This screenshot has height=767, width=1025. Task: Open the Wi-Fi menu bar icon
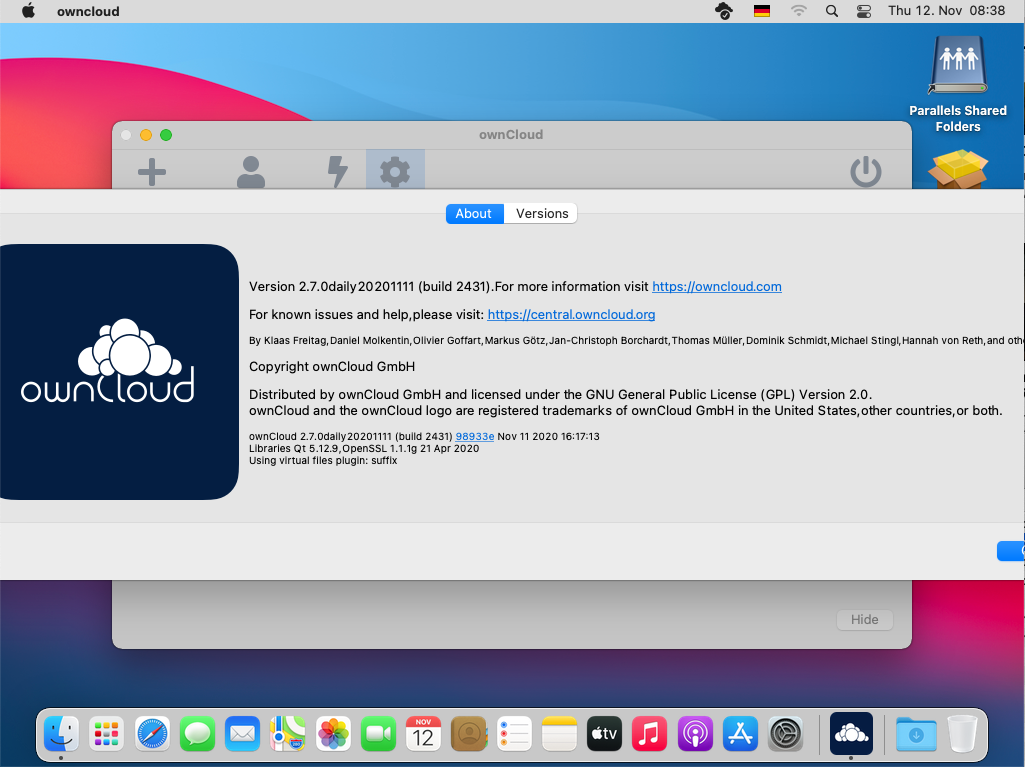798,11
